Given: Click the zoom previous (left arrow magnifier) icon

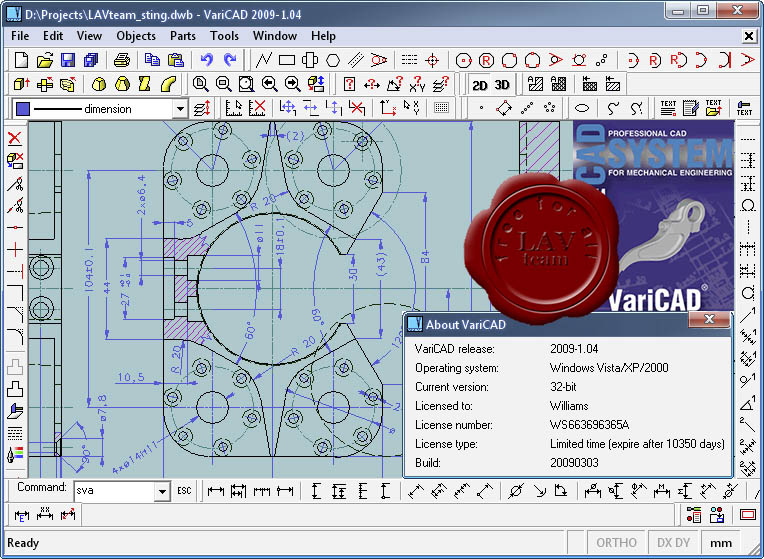Looking at the screenshot, I should click(x=269, y=84).
